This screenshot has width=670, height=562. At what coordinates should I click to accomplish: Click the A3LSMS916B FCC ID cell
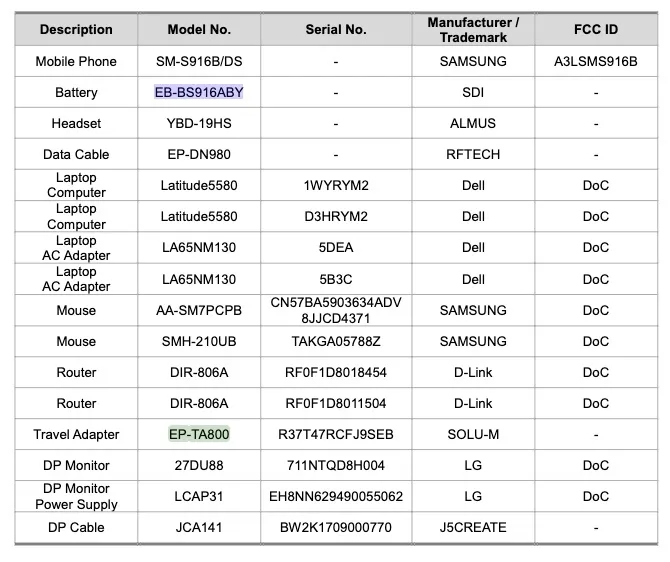[x=596, y=61]
